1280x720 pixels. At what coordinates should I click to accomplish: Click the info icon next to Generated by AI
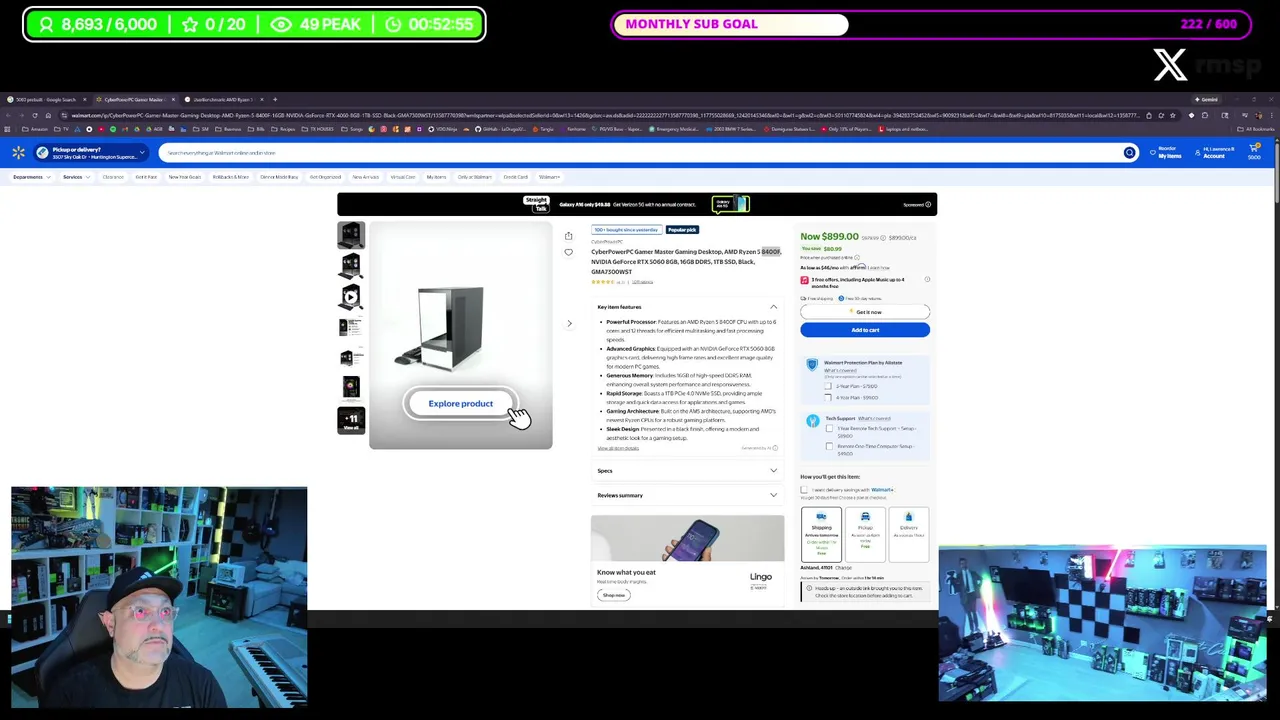pos(775,448)
